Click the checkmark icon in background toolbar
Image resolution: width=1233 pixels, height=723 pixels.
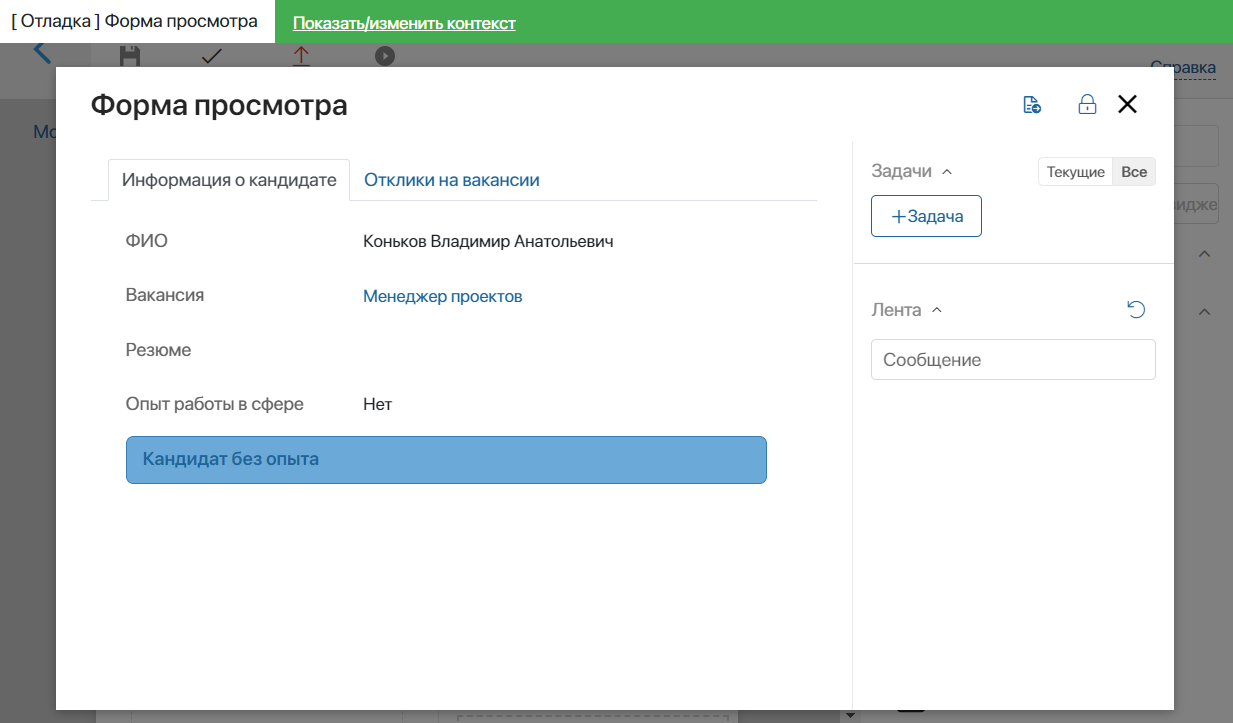tap(212, 56)
